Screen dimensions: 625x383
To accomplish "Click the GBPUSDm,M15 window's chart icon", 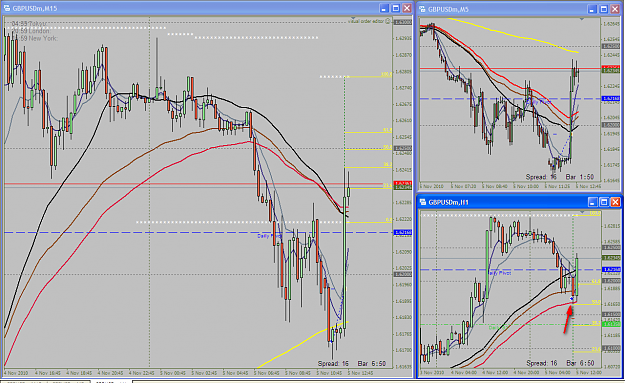I will coord(7,8).
